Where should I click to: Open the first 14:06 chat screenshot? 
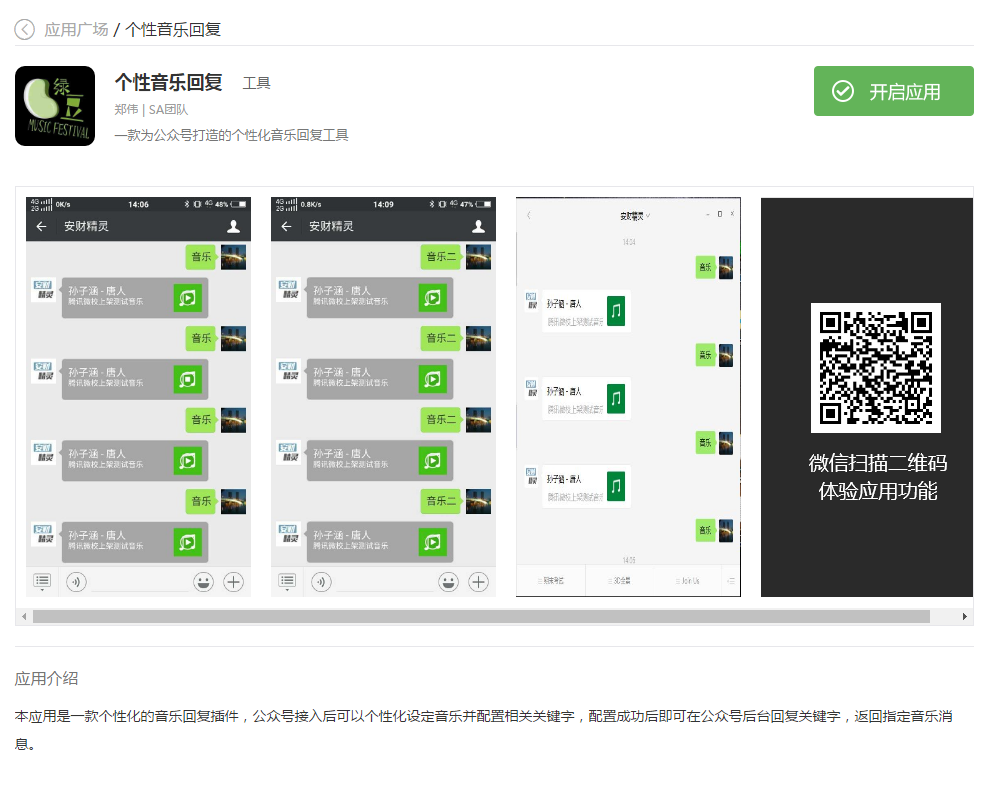(138, 397)
